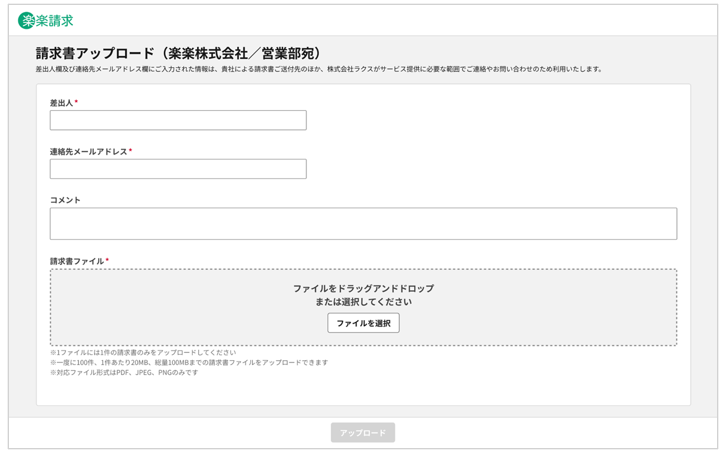This screenshot has width=726, height=453.
Task: Click the 楽楽請求 brand name text
Action: (54, 20)
